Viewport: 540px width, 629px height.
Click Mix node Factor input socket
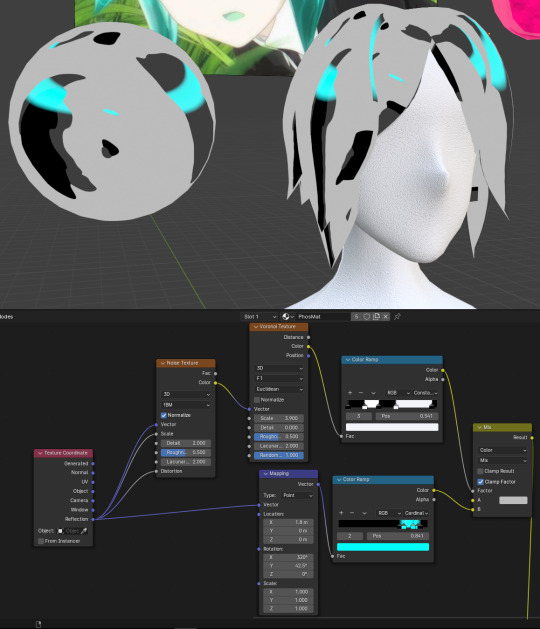tap(473, 491)
